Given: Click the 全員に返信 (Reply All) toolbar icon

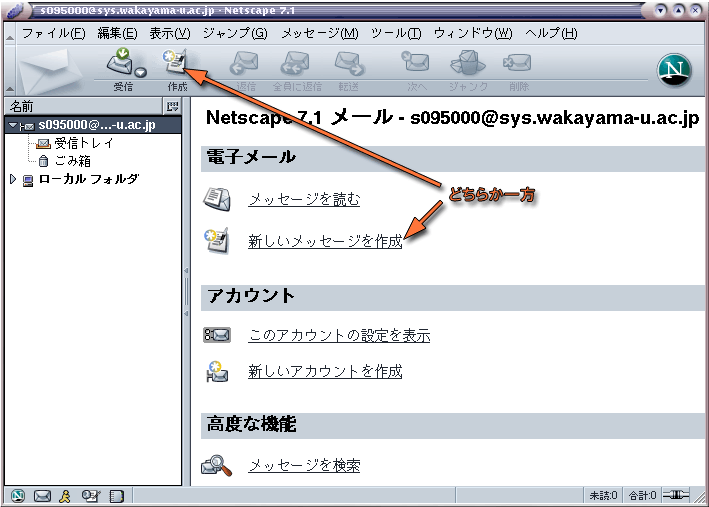Looking at the screenshot, I should [x=296, y=63].
